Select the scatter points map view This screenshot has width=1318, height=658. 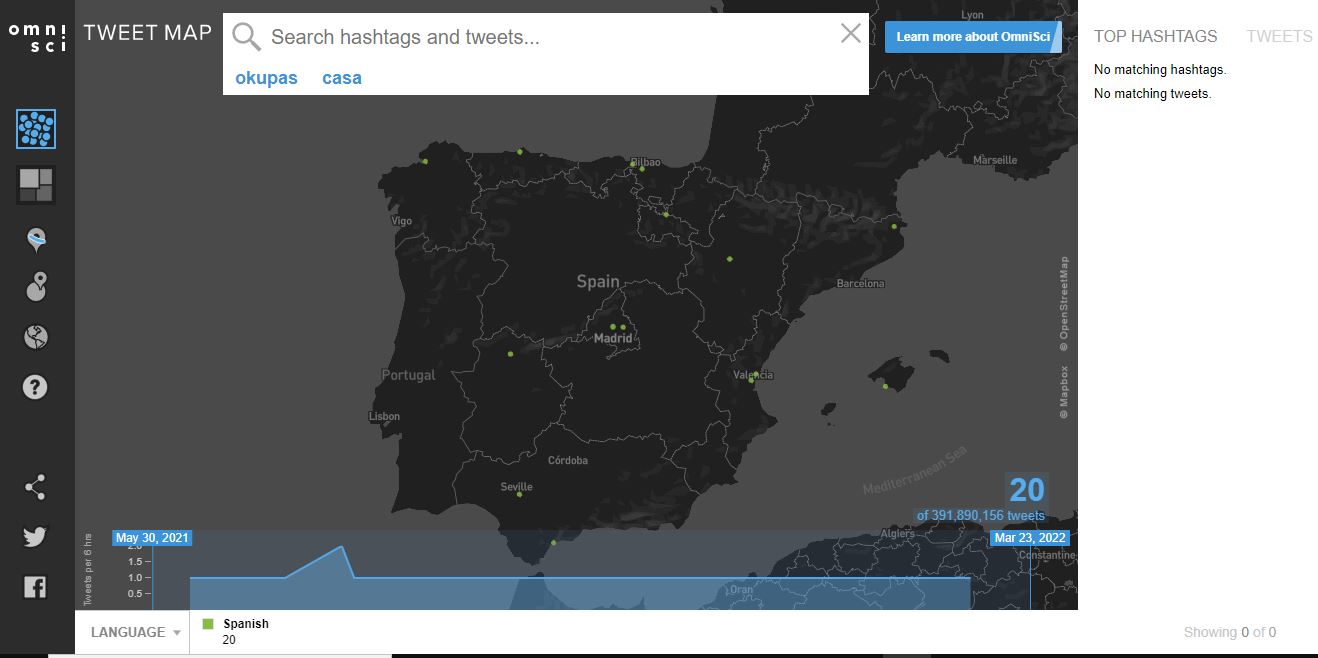(x=36, y=130)
